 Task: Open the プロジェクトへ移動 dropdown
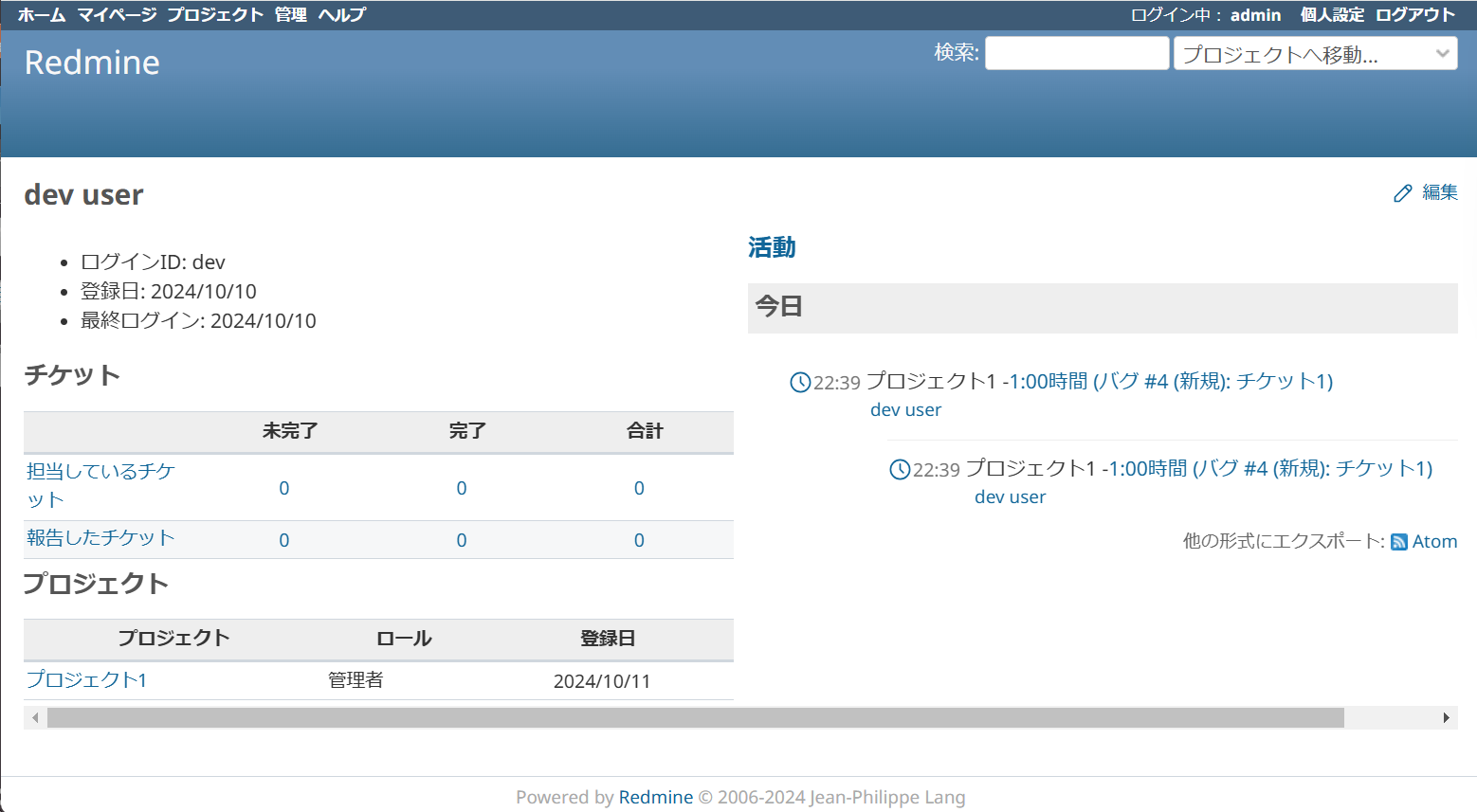1316,53
